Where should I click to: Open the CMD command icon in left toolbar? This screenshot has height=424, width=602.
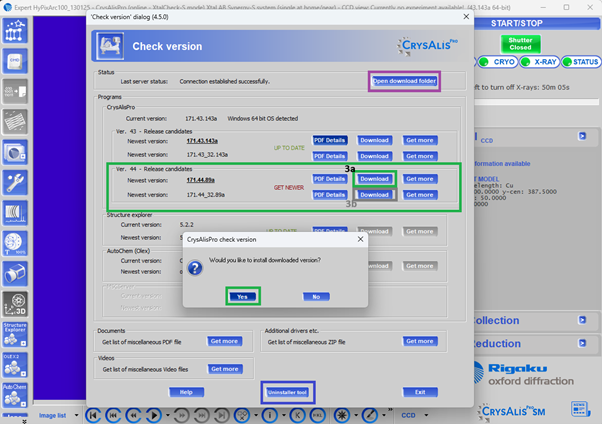15,61
